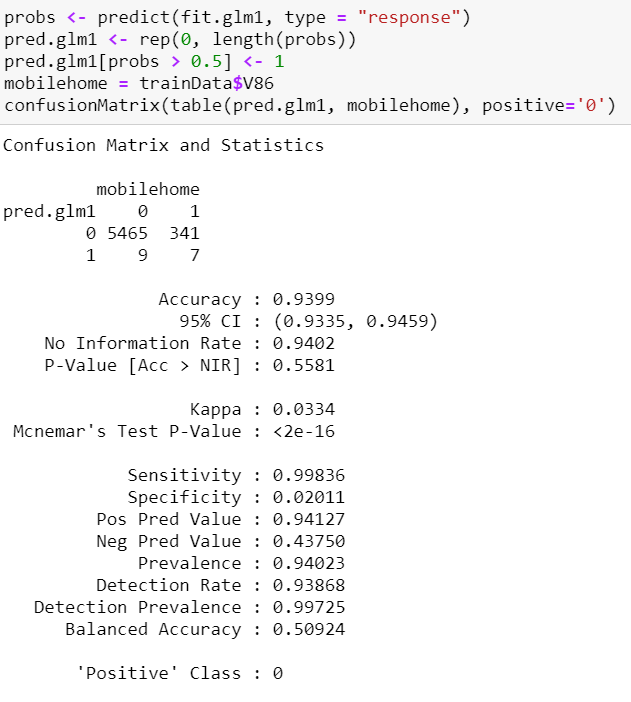The height and width of the screenshot is (702, 631).
Task: Click the 95% CI interval text
Action: click(356, 321)
